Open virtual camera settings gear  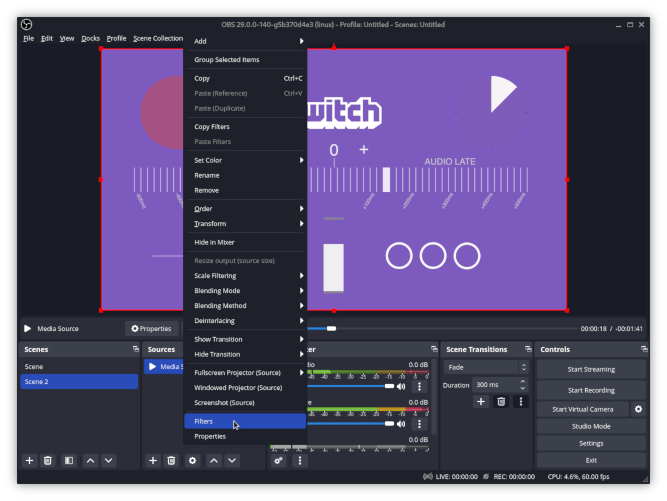point(638,409)
